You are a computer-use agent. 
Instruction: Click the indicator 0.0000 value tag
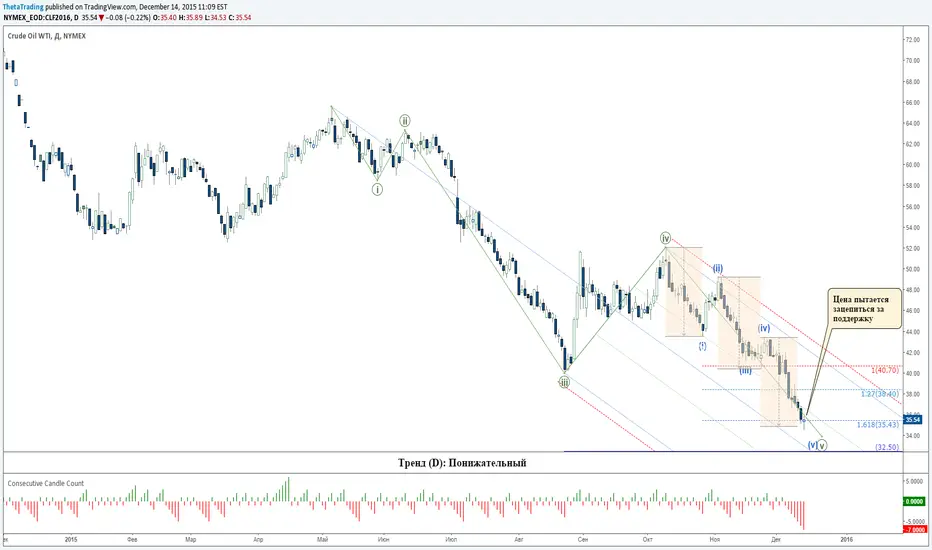(x=914, y=501)
